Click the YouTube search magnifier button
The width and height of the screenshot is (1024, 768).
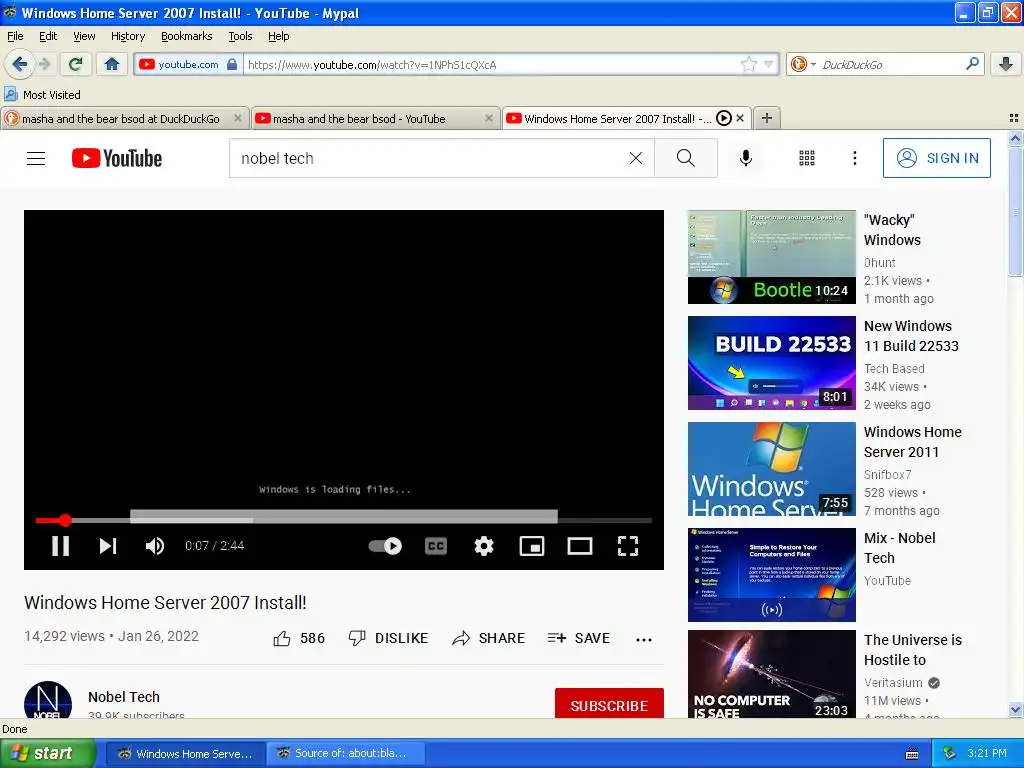pos(686,158)
